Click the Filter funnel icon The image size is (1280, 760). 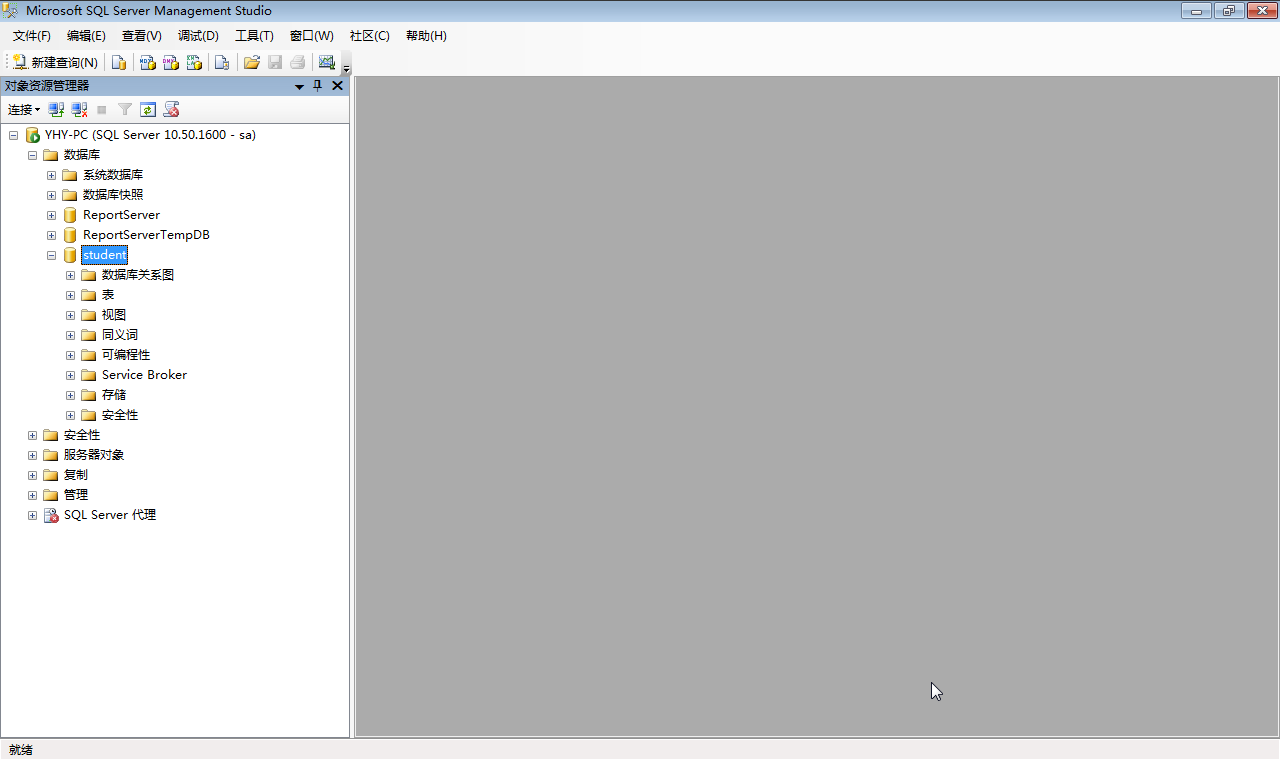tap(125, 109)
